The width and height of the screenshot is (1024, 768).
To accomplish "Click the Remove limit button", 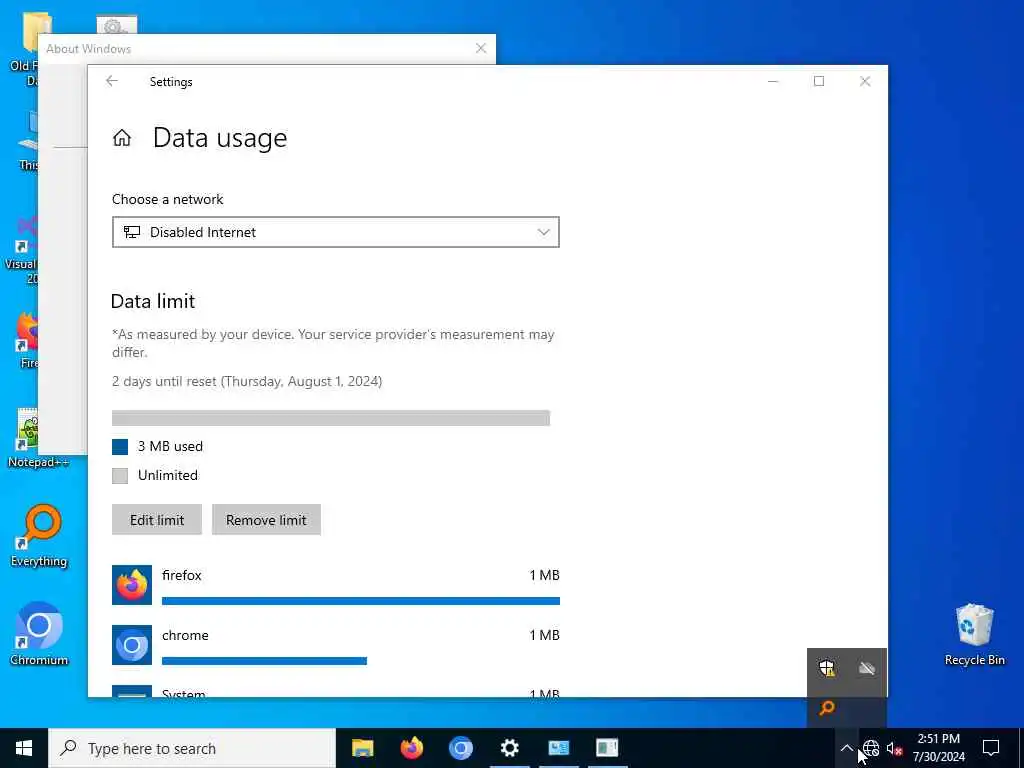I will (266, 520).
